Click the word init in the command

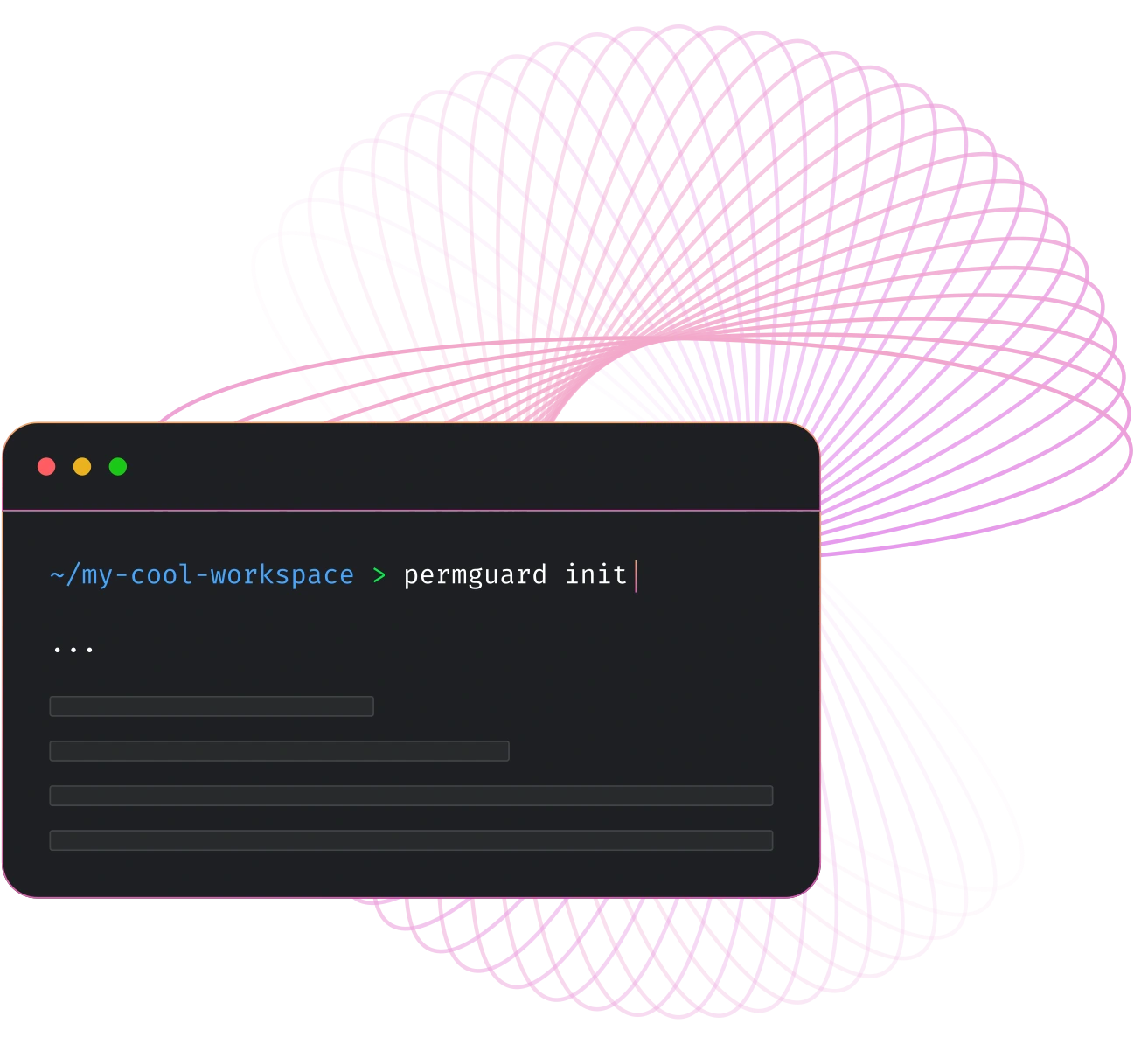[x=595, y=575]
